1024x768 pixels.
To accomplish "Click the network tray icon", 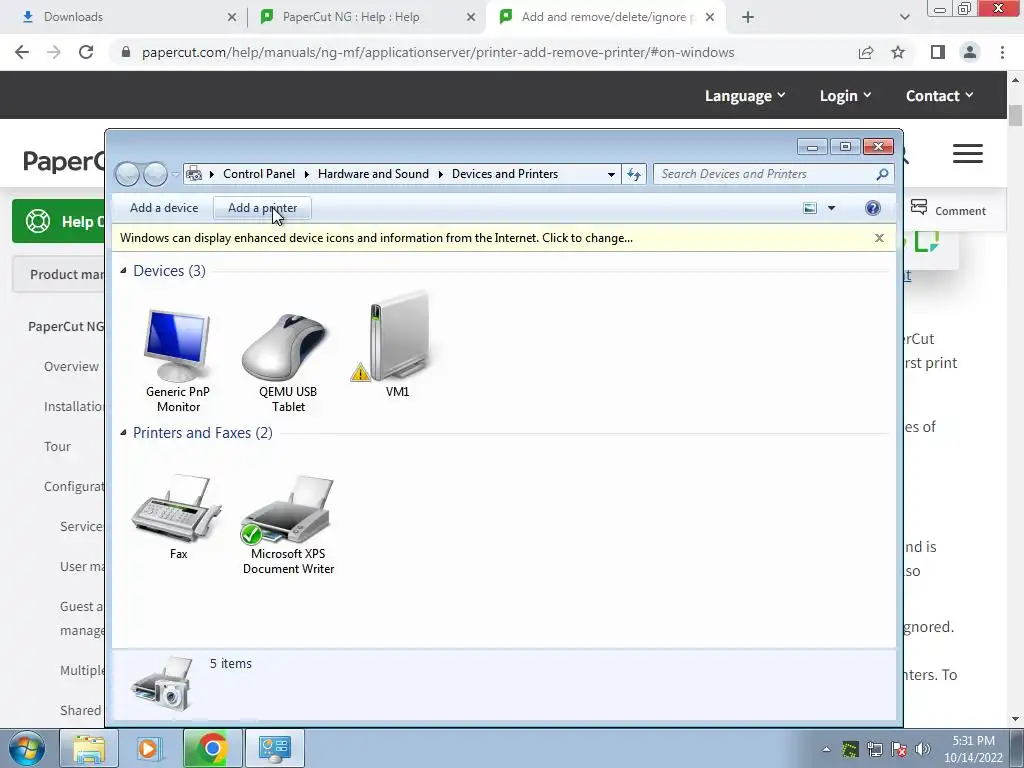I will pyautogui.click(x=874, y=749).
